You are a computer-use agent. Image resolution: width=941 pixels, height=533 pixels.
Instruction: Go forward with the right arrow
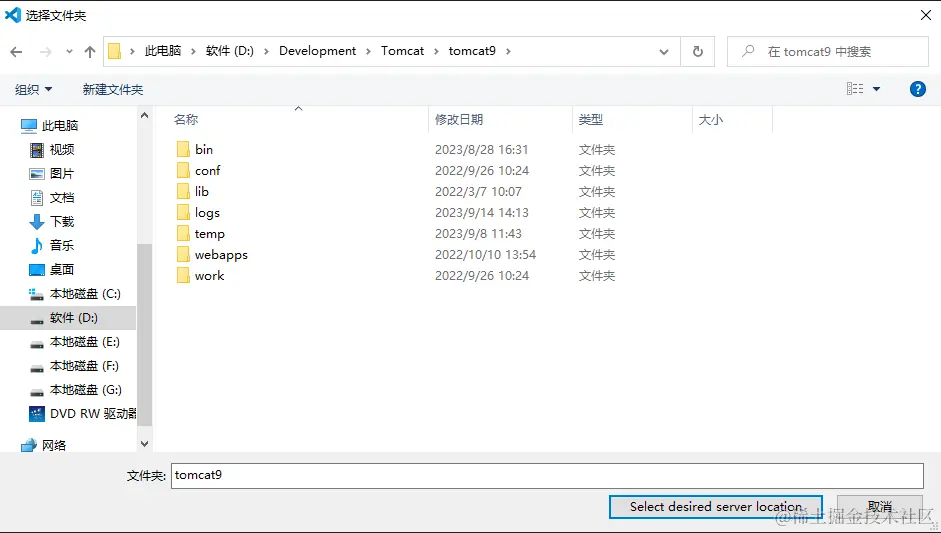tap(46, 52)
